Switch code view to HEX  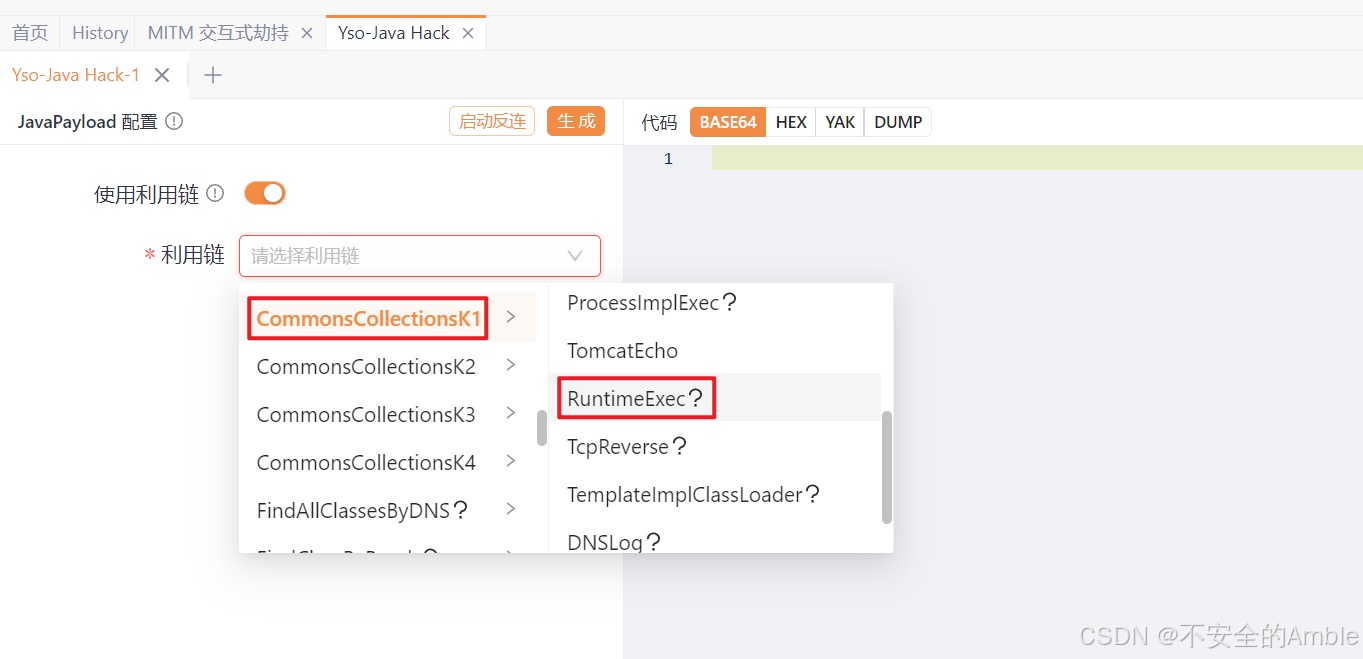(791, 122)
